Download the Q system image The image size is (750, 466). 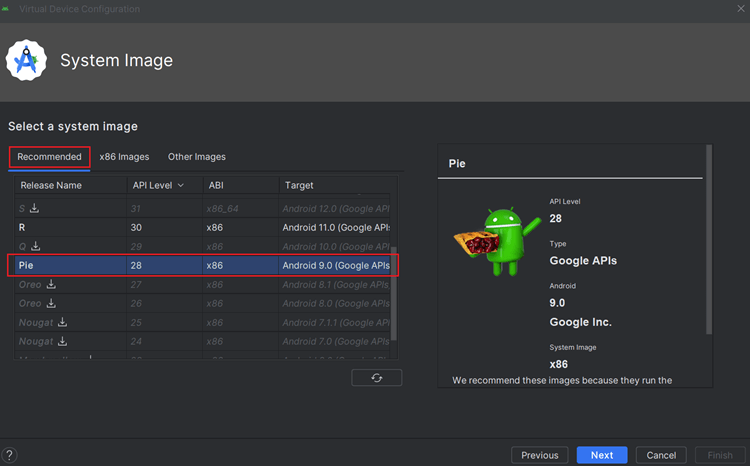point(36,246)
